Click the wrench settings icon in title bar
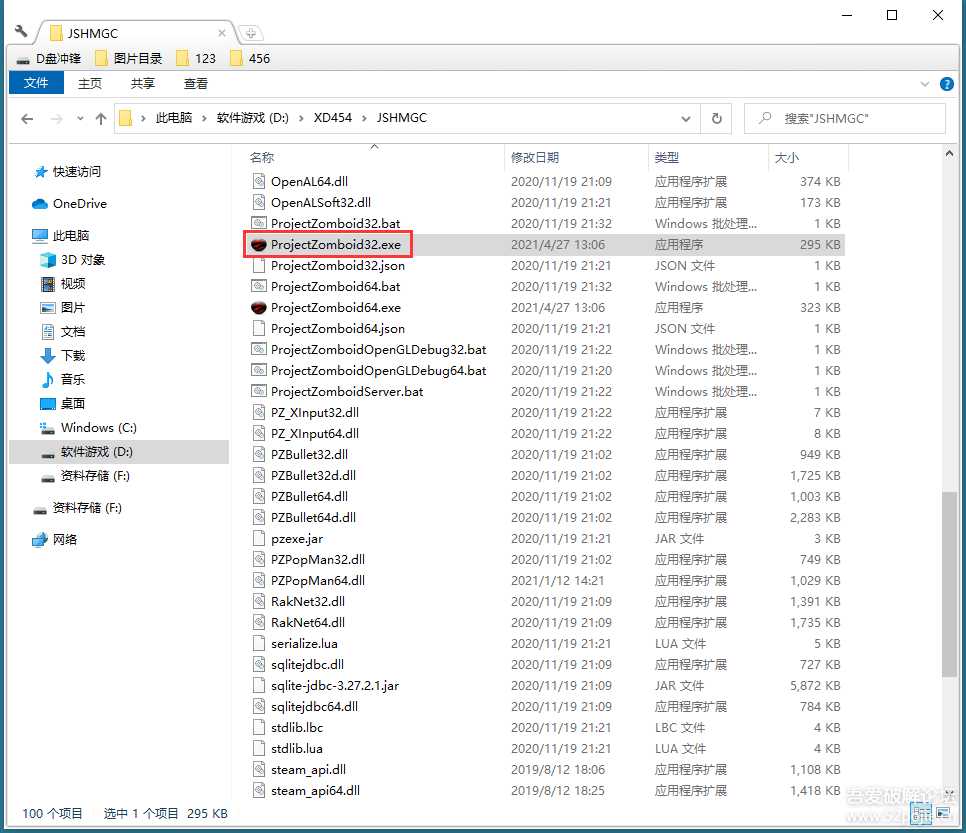The width and height of the screenshot is (966, 833). [x=21, y=32]
